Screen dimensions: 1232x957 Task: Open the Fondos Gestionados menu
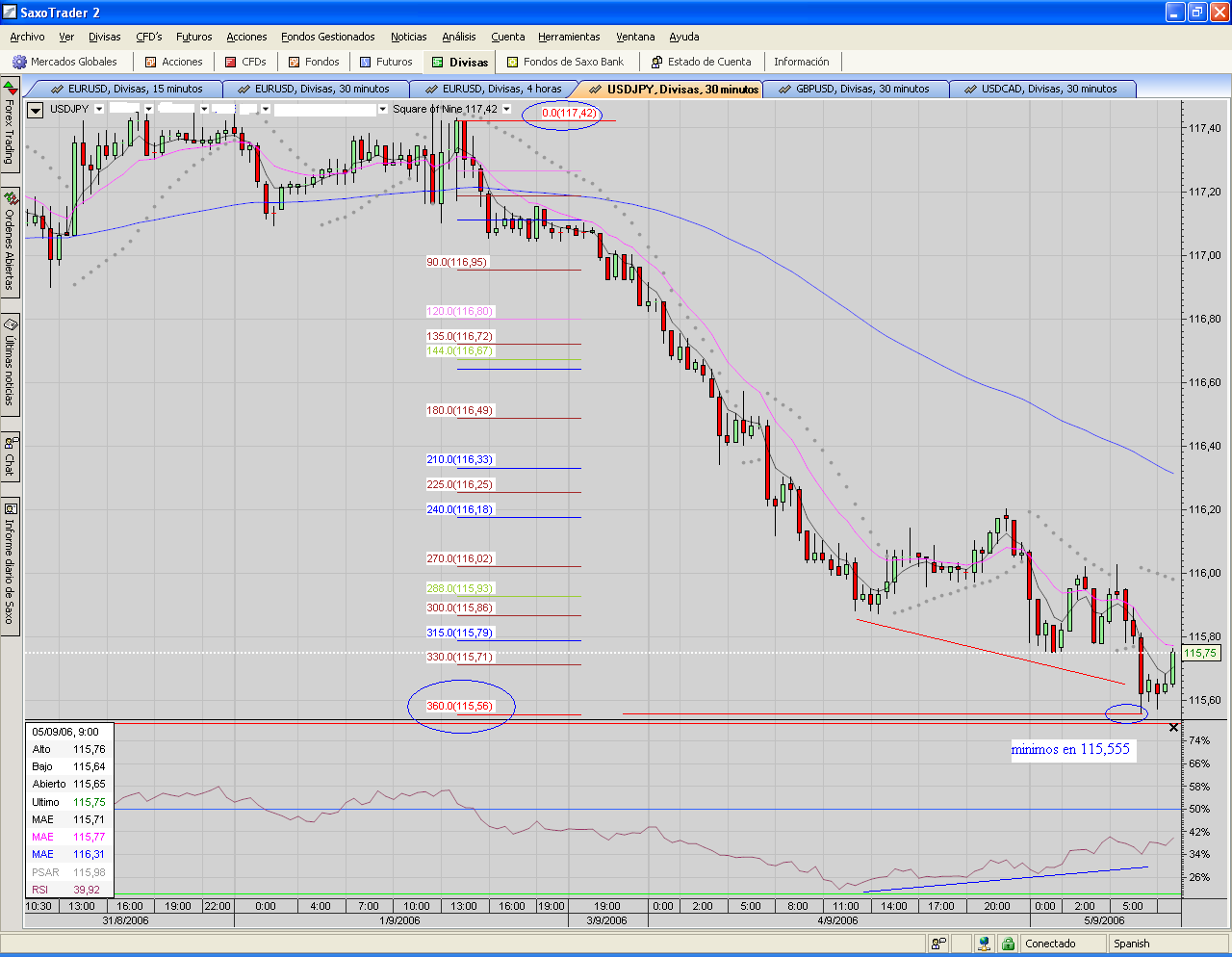(328, 37)
